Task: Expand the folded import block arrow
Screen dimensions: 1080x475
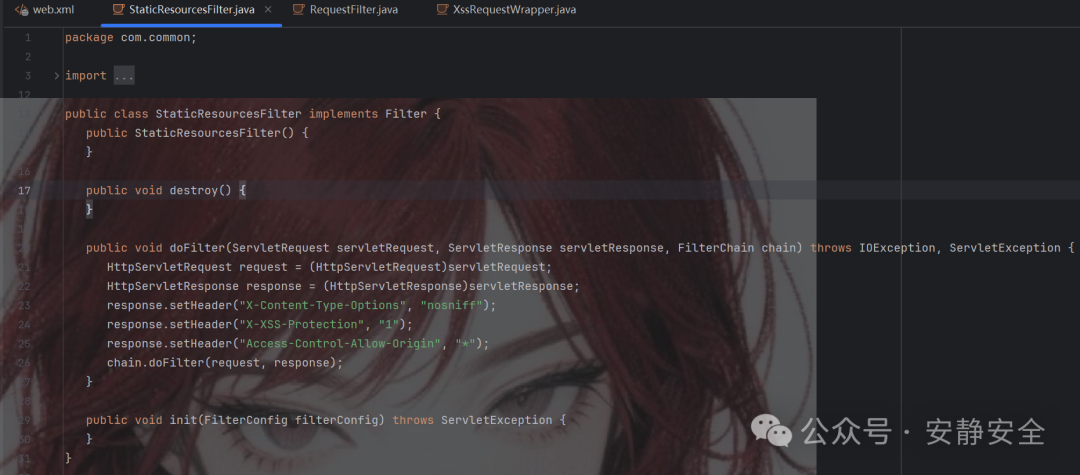Action: click(x=56, y=76)
